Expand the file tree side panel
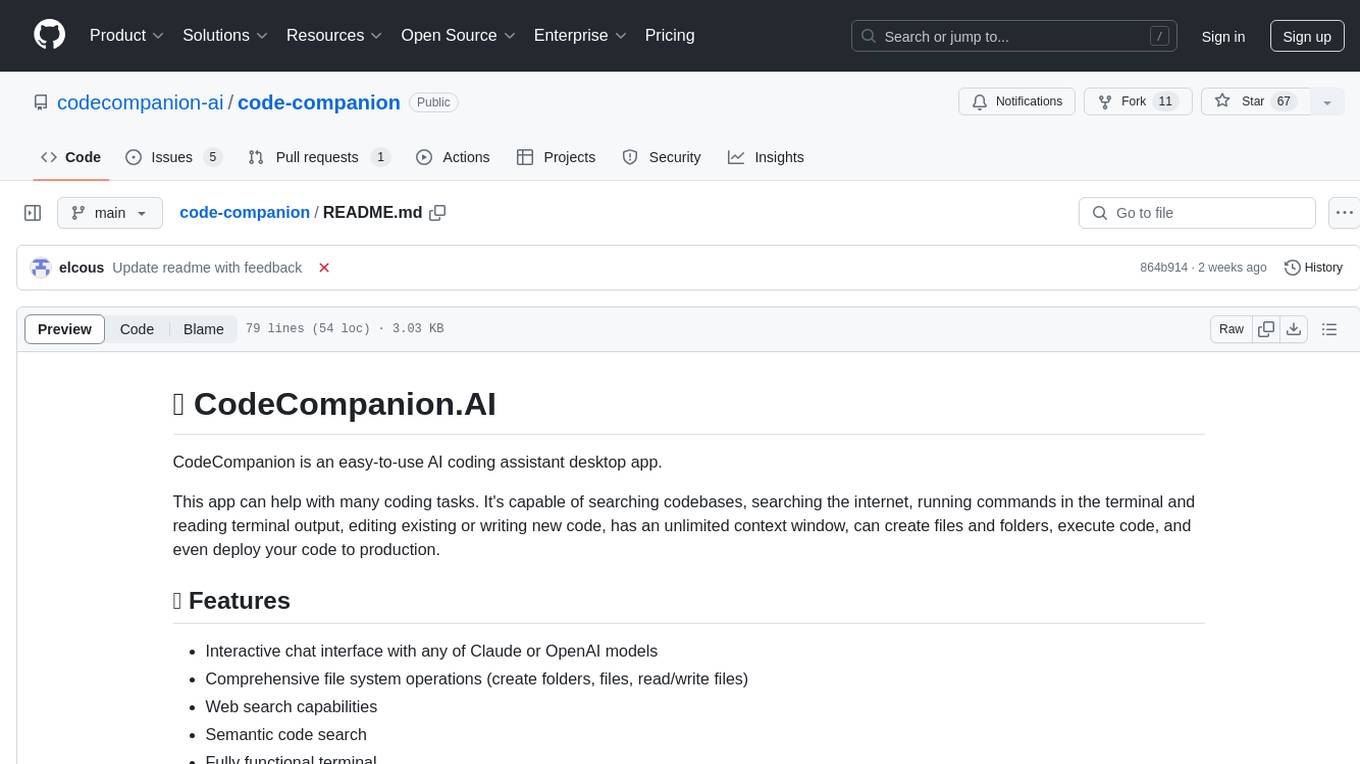This screenshot has width=1360, height=764. click(x=33, y=213)
